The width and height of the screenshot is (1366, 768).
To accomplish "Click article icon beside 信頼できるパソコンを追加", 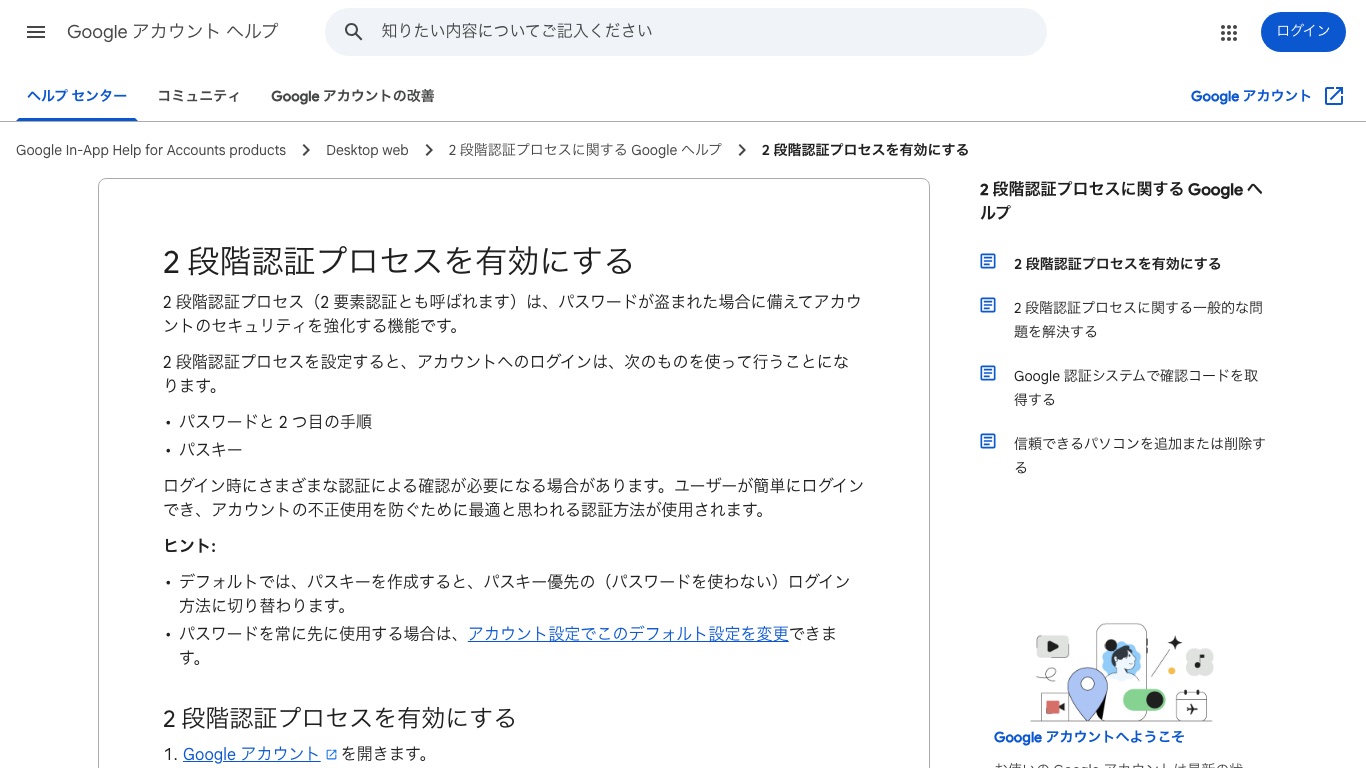I will pyautogui.click(x=988, y=441).
